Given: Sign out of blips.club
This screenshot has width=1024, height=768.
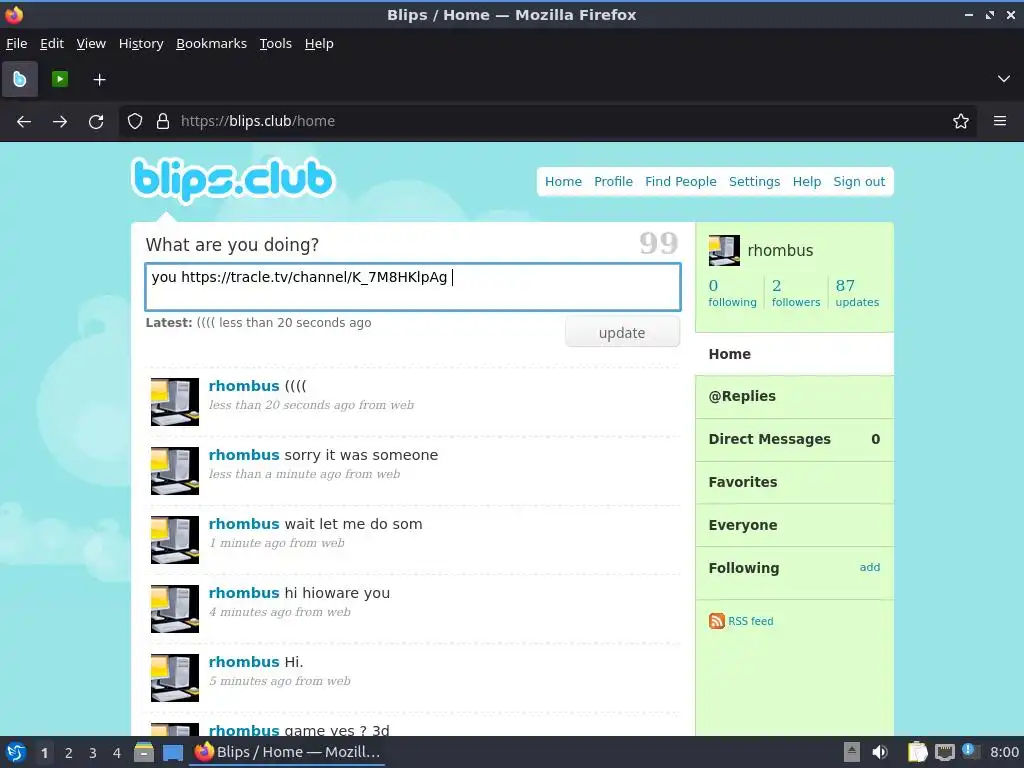Looking at the screenshot, I should coord(859,182).
